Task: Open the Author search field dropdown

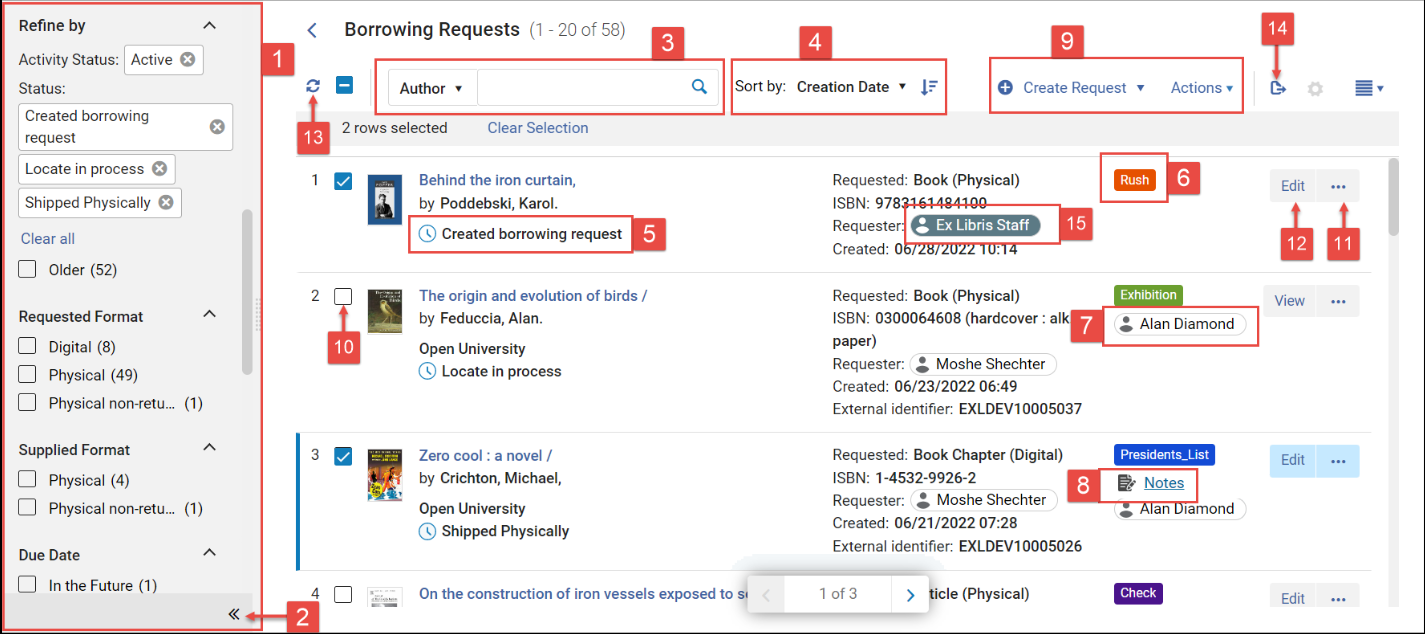Action: [x=432, y=88]
